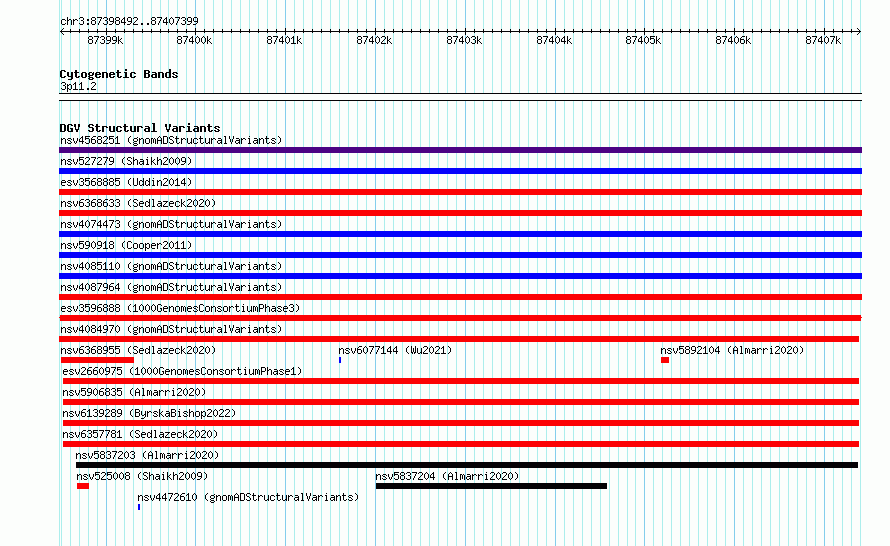Open variant nsv6139289 (ByrskaBishop2022) label

coord(149,413)
